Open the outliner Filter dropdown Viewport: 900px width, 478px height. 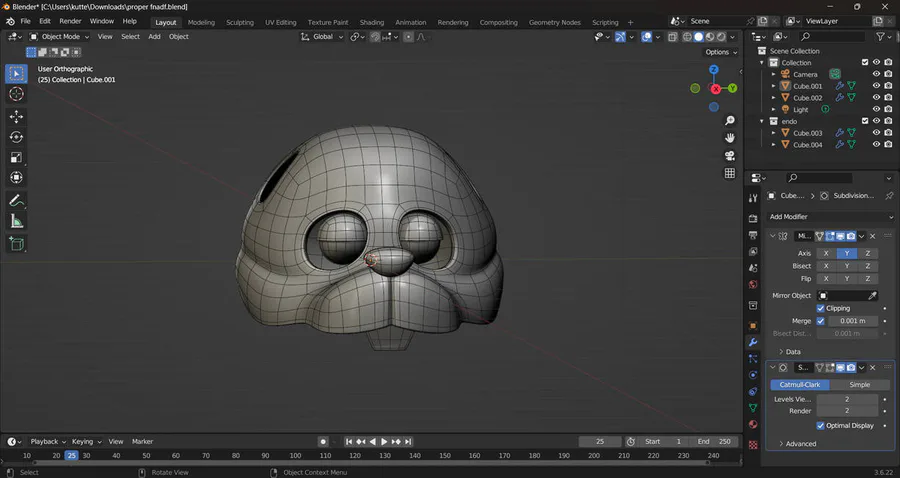pyautogui.click(x=883, y=37)
